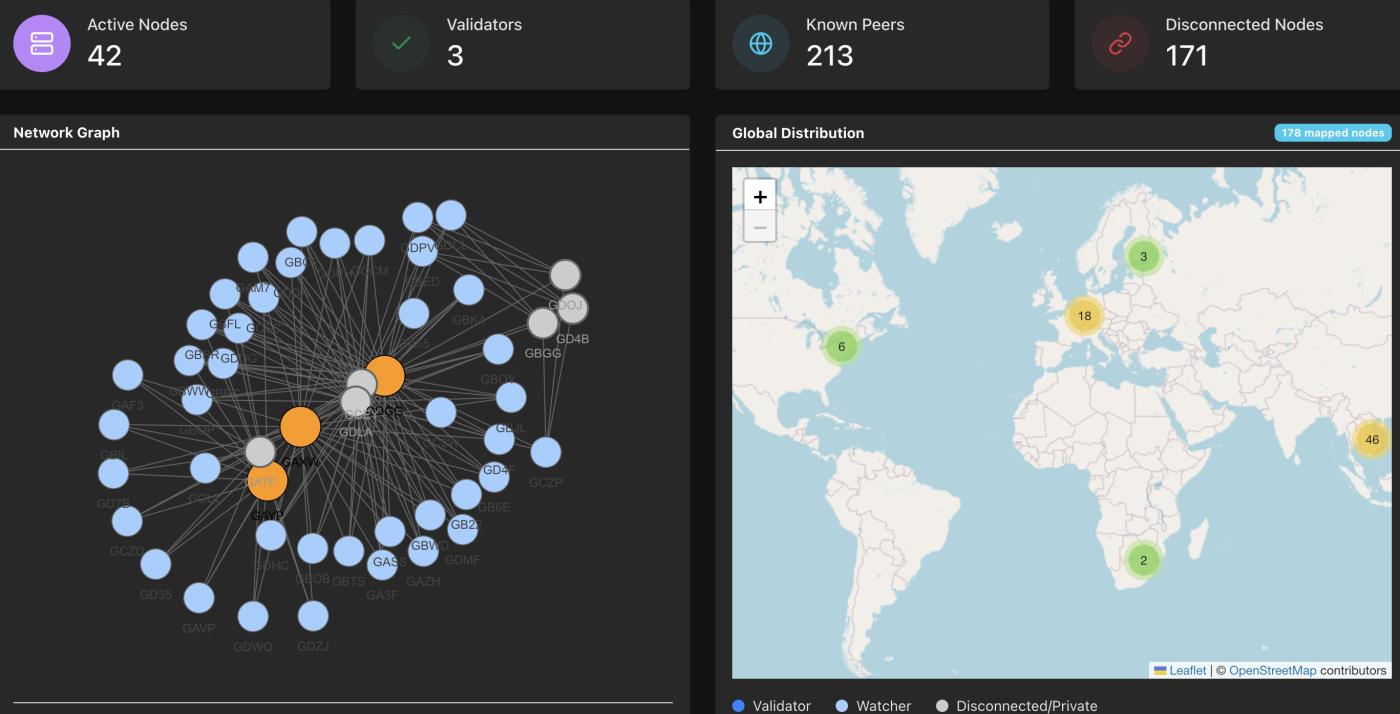The width and height of the screenshot is (1400, 714).
Task: Click the Europe cluster marker showing 18
Action: click(x=1082, y=314)
